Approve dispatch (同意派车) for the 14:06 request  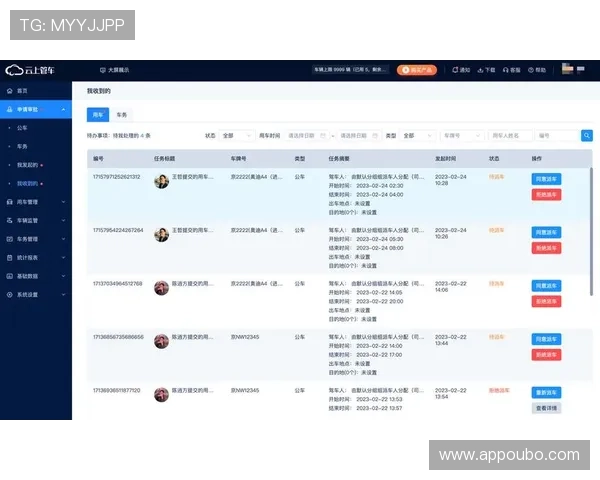pos(546,286)
